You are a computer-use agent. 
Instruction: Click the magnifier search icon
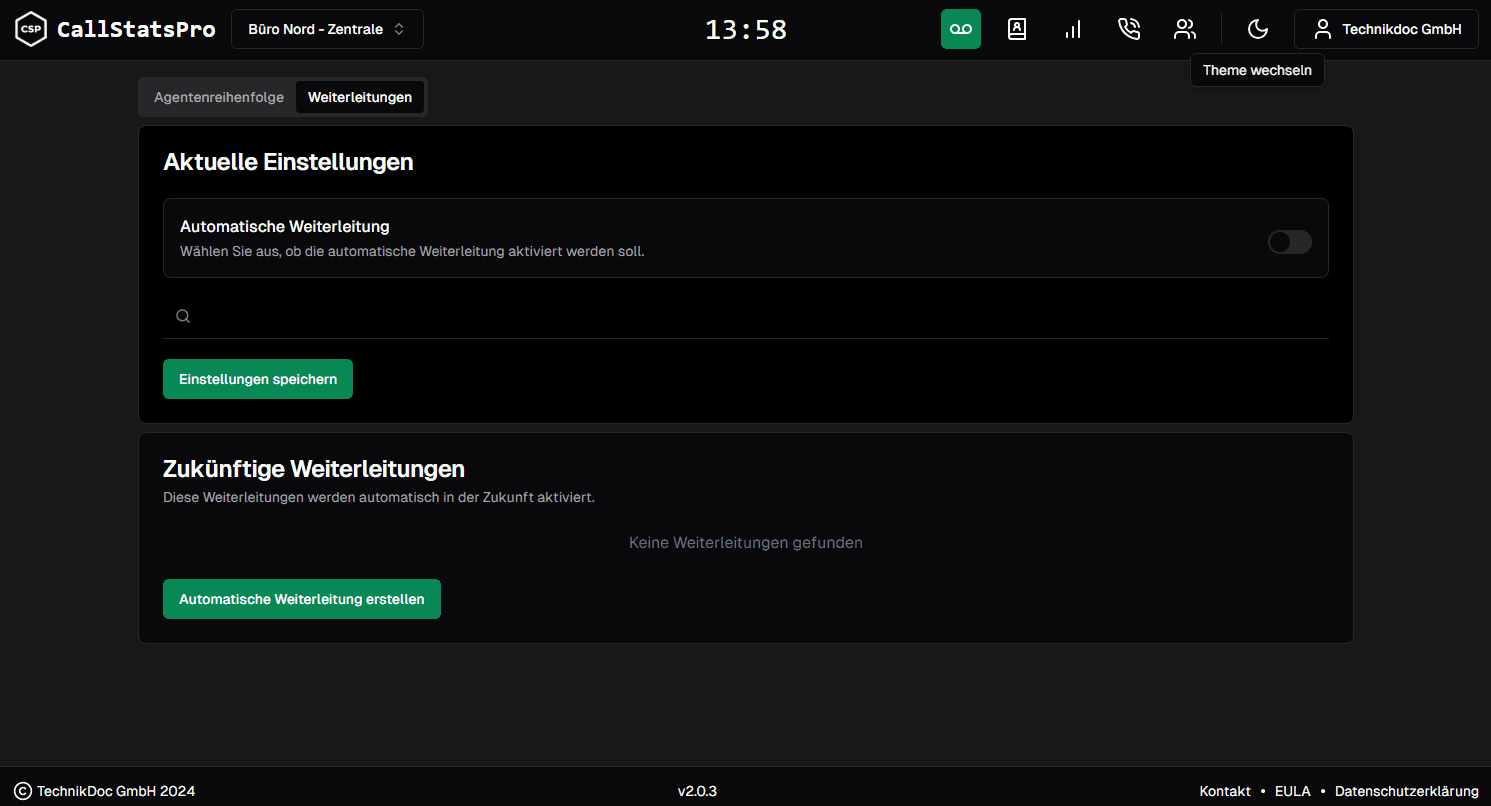click(x=183, y=316)
